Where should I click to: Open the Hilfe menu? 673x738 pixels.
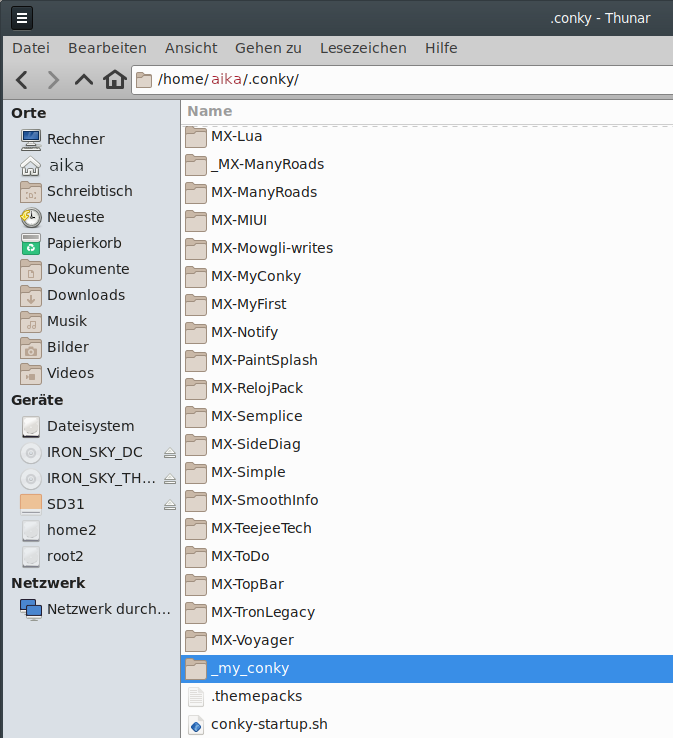click(x=441, y=48)
